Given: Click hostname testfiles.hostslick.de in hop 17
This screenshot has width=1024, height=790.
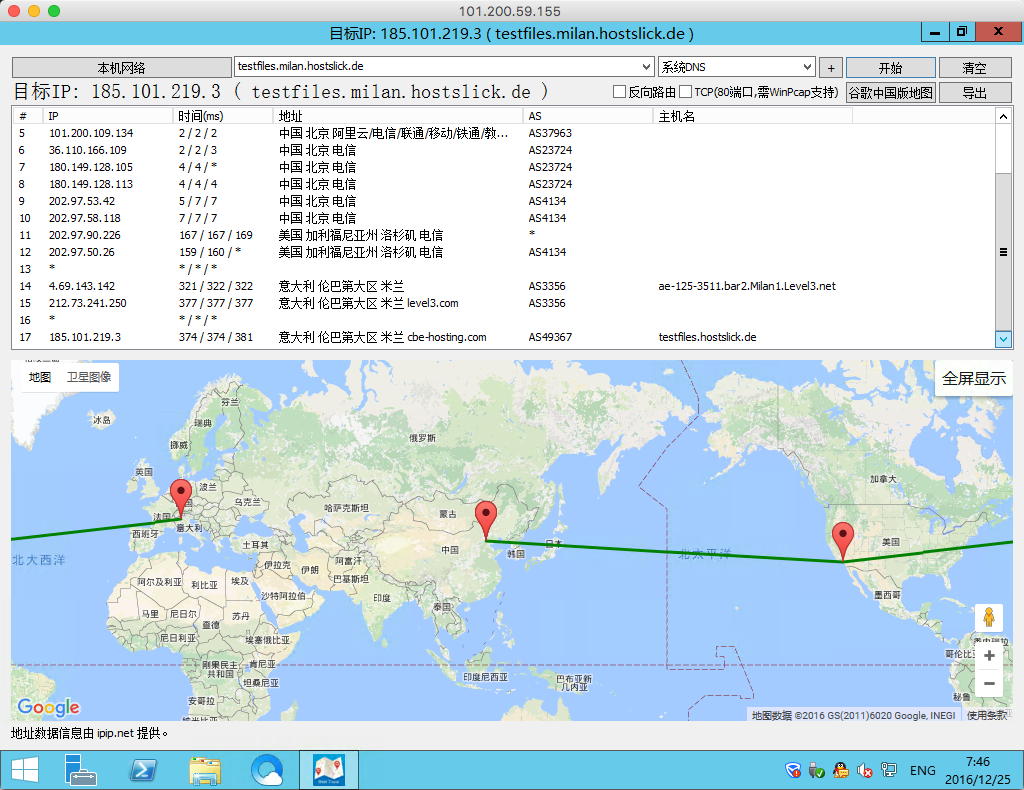Looking at the screenshot, I should tap(707, 337).
